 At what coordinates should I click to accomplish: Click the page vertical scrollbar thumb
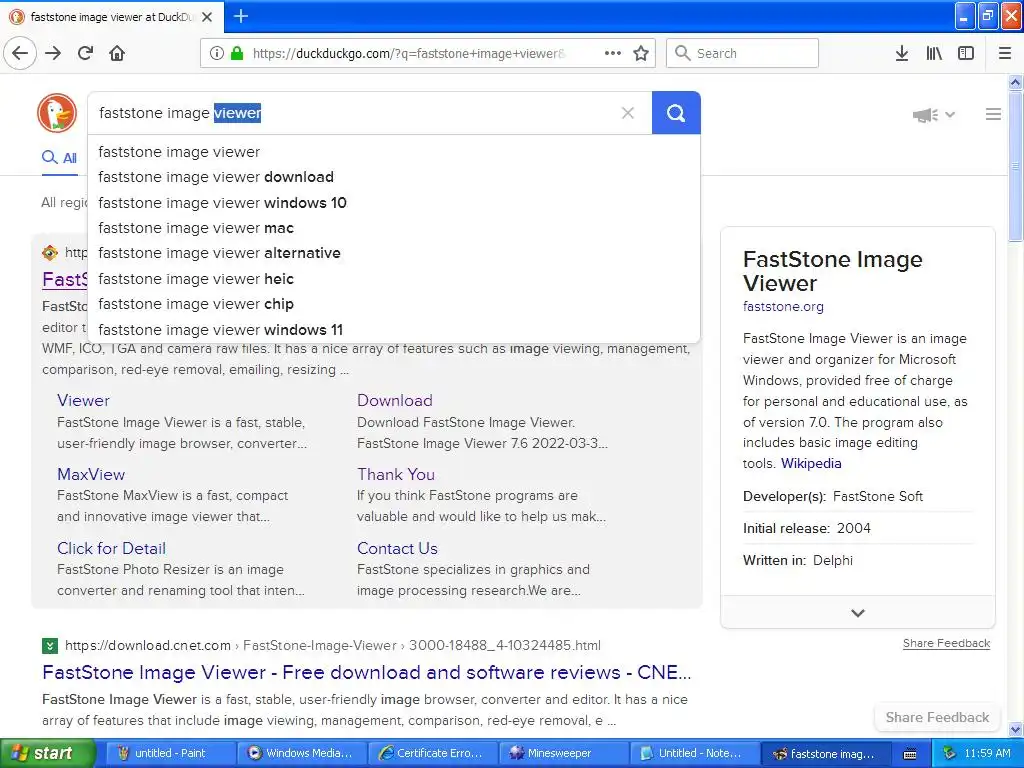[1016, 167]
